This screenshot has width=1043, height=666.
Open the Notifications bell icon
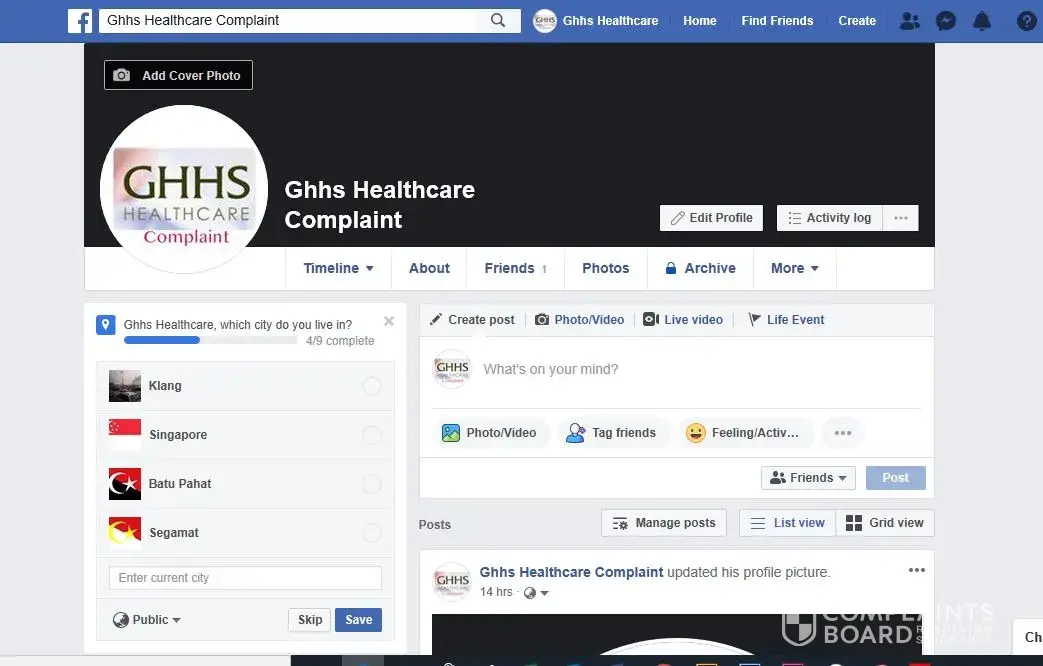pos(982,21)
